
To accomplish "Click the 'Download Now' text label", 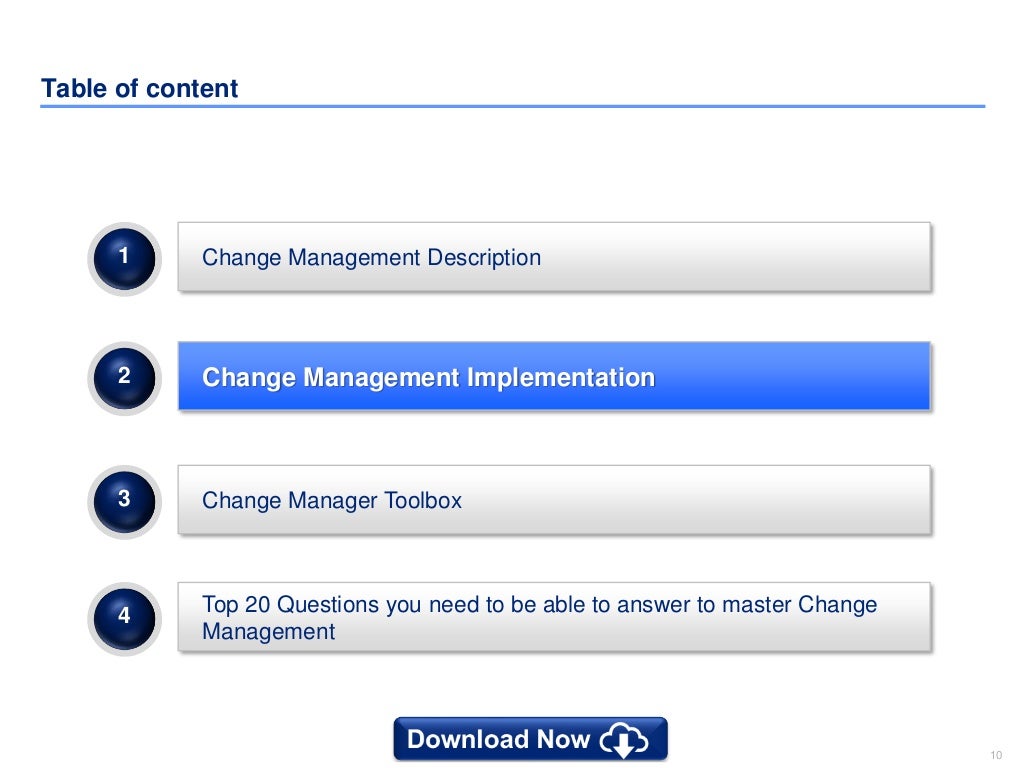I will tap(498, 740).
